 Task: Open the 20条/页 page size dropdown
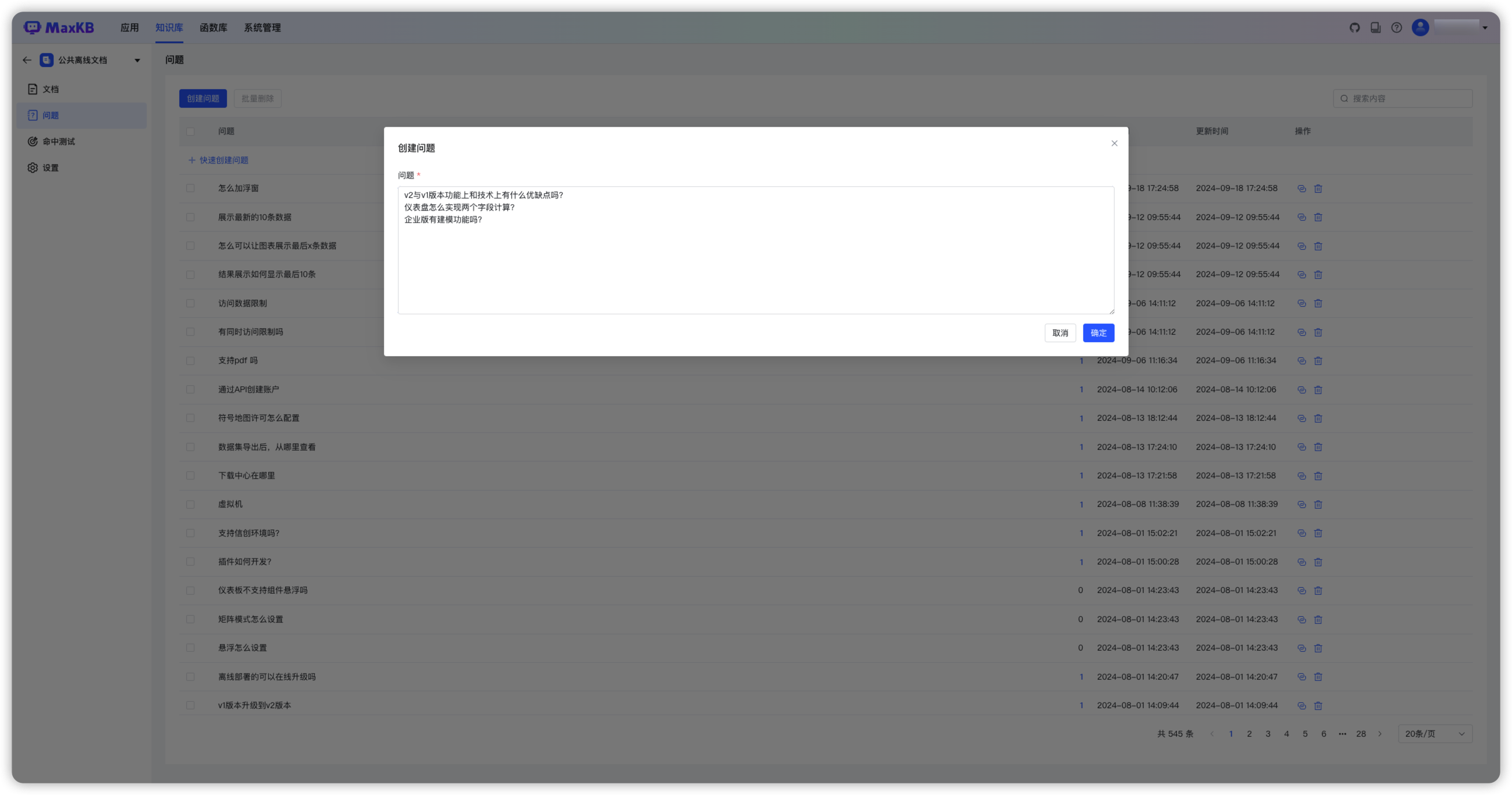(x=1435, y=734)
